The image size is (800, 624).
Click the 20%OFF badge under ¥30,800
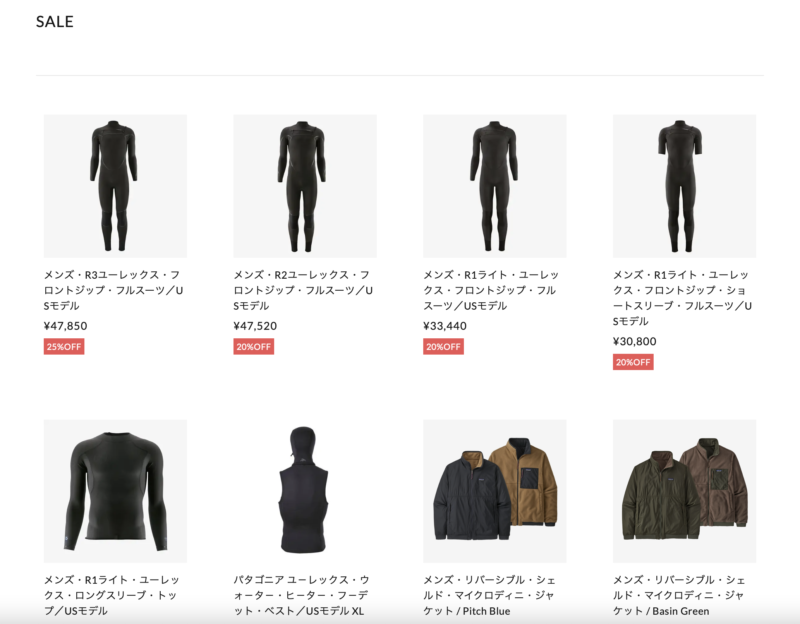tap(633, 362)
